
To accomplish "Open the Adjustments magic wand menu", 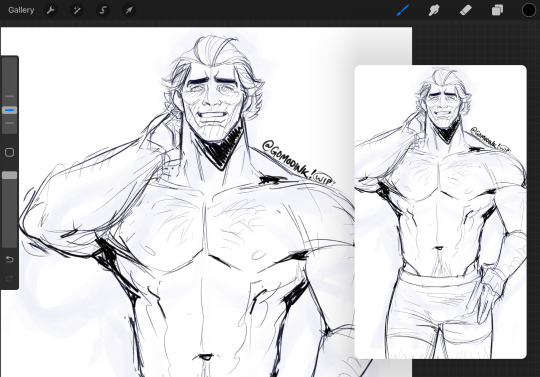I will click(x=76, y=10).
